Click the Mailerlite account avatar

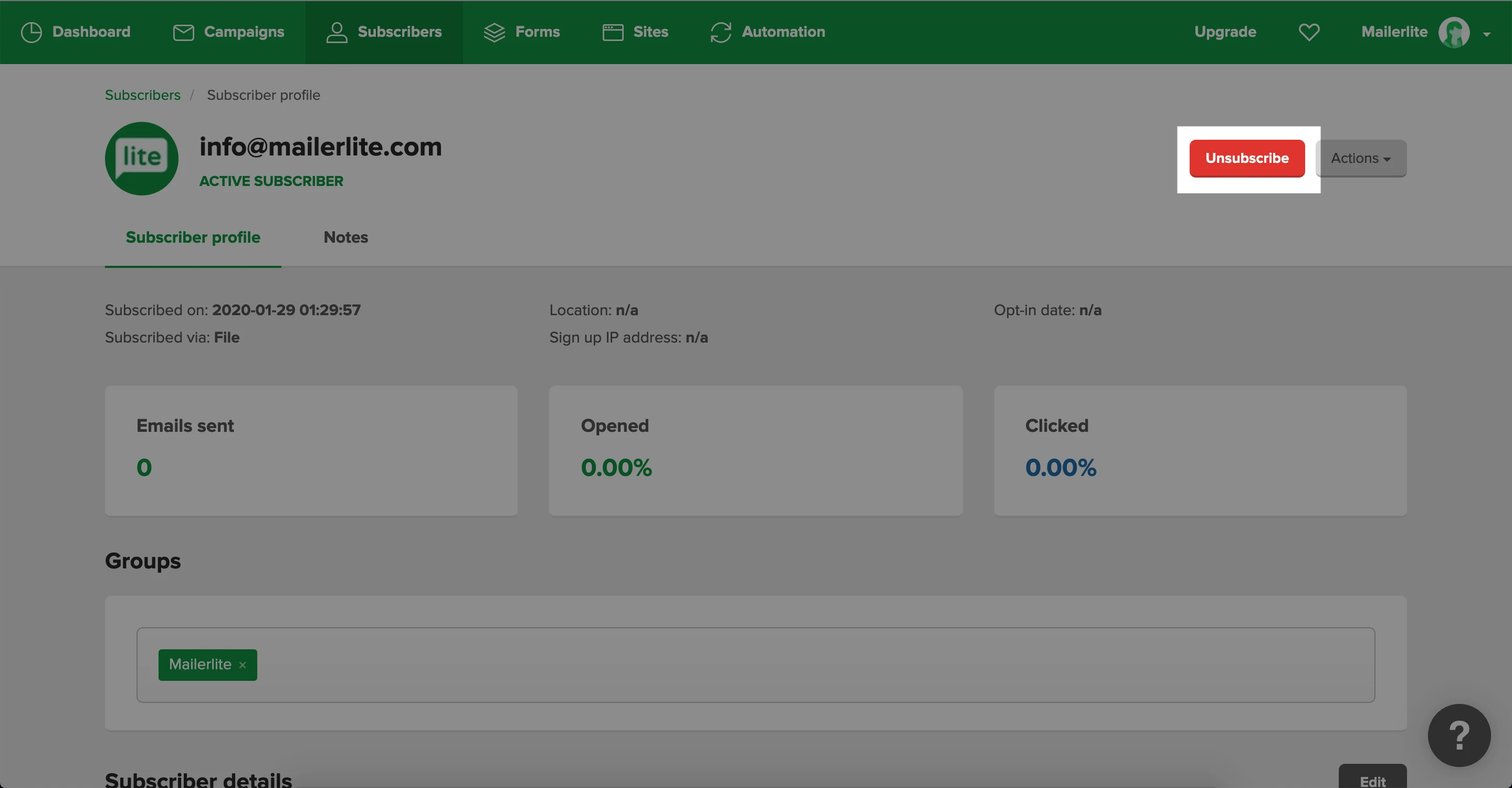pyautogui.click(x=1454, y=32)
